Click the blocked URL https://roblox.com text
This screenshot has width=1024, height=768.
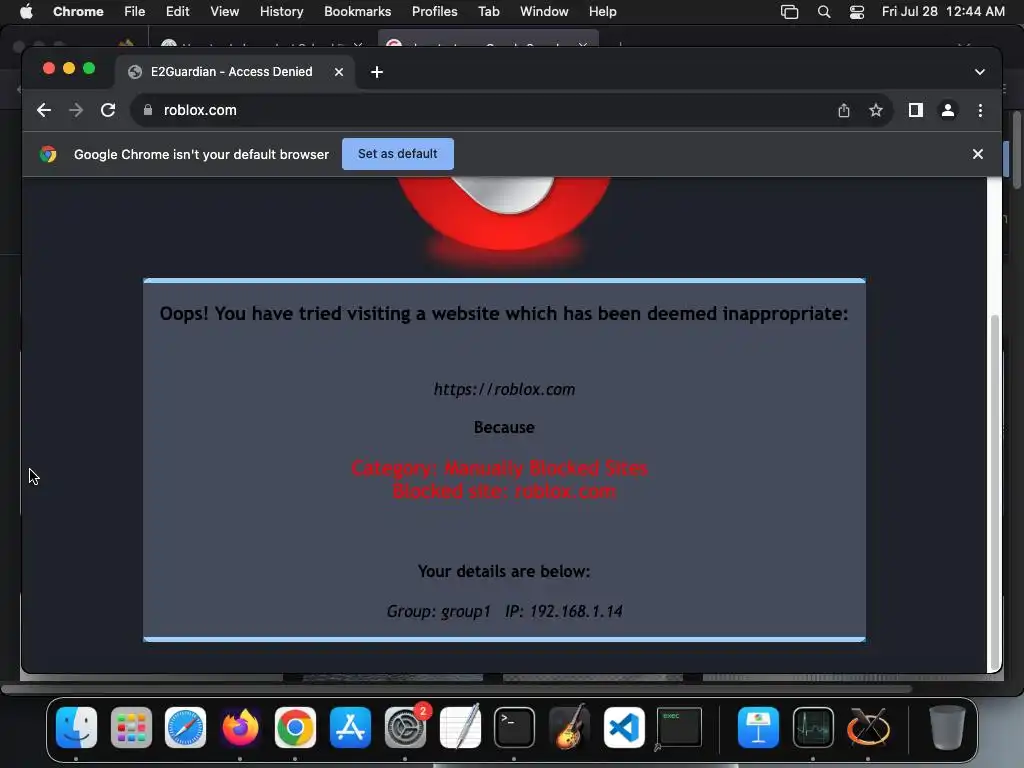coord(504,389)
